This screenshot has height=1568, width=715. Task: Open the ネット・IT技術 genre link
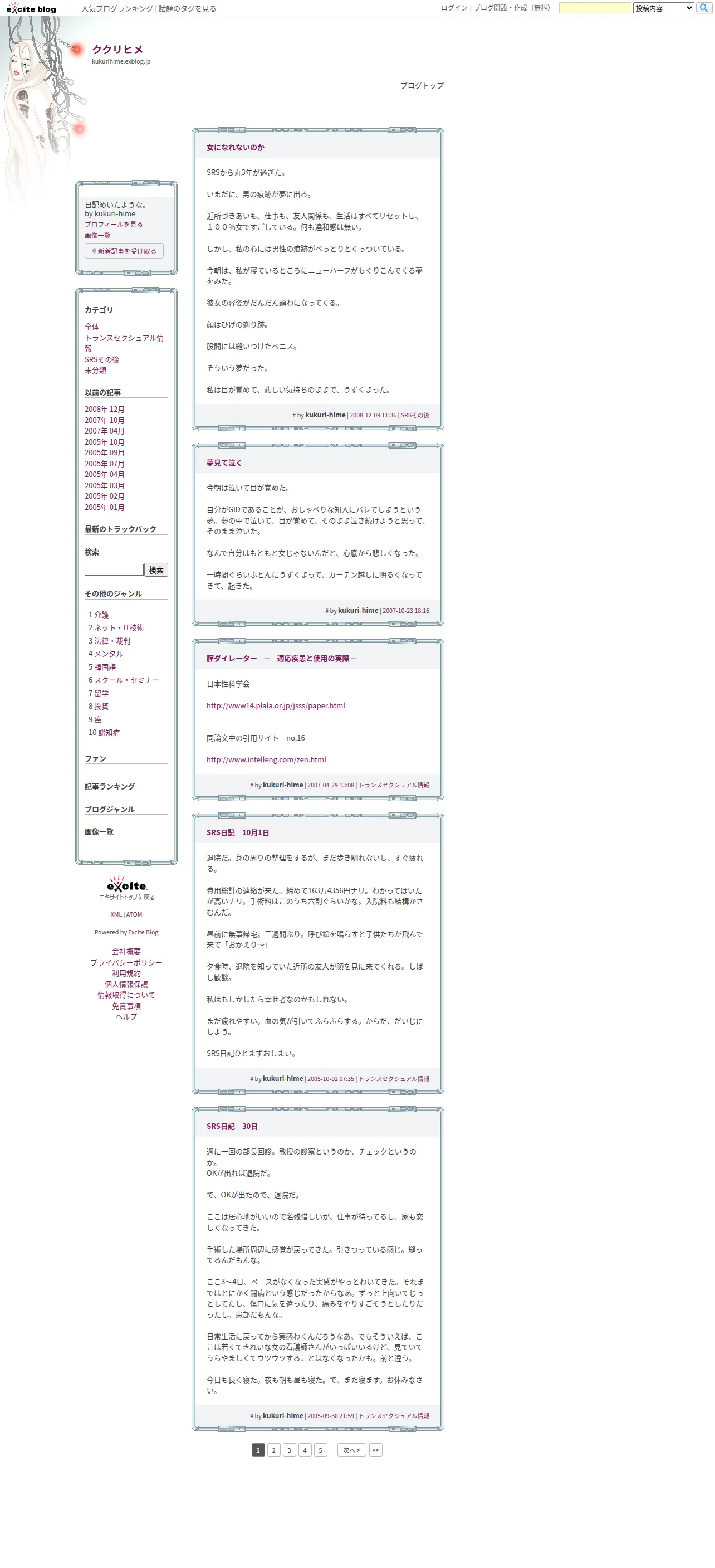119,627
